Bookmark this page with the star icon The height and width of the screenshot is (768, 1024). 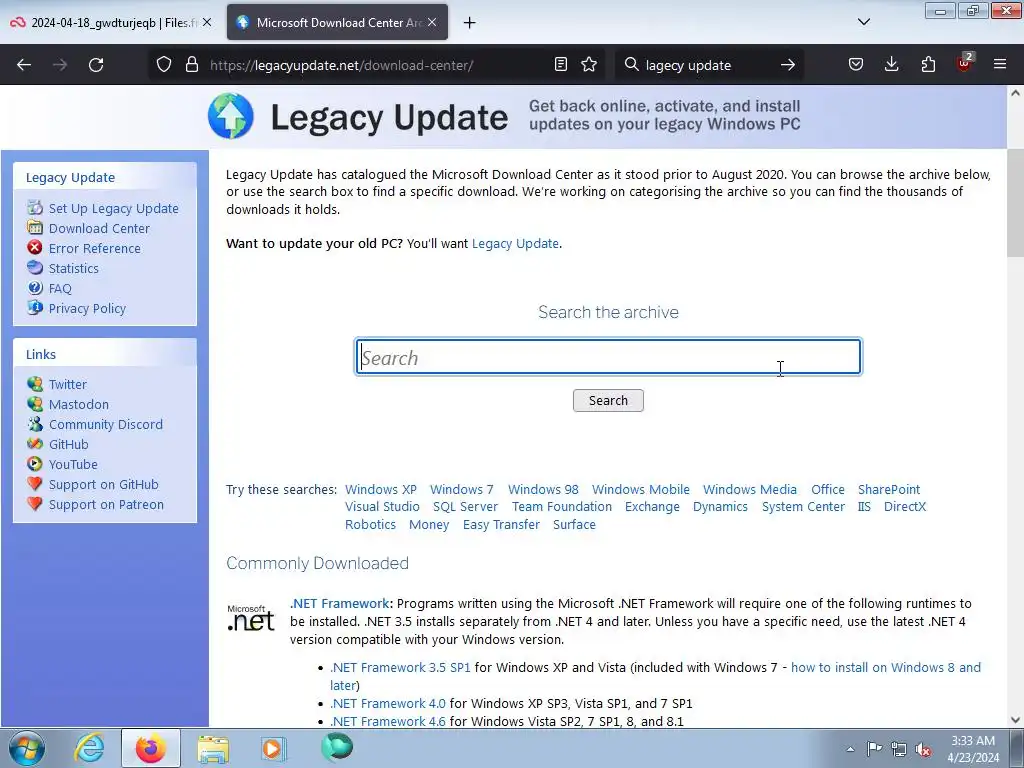coord(589,65)
